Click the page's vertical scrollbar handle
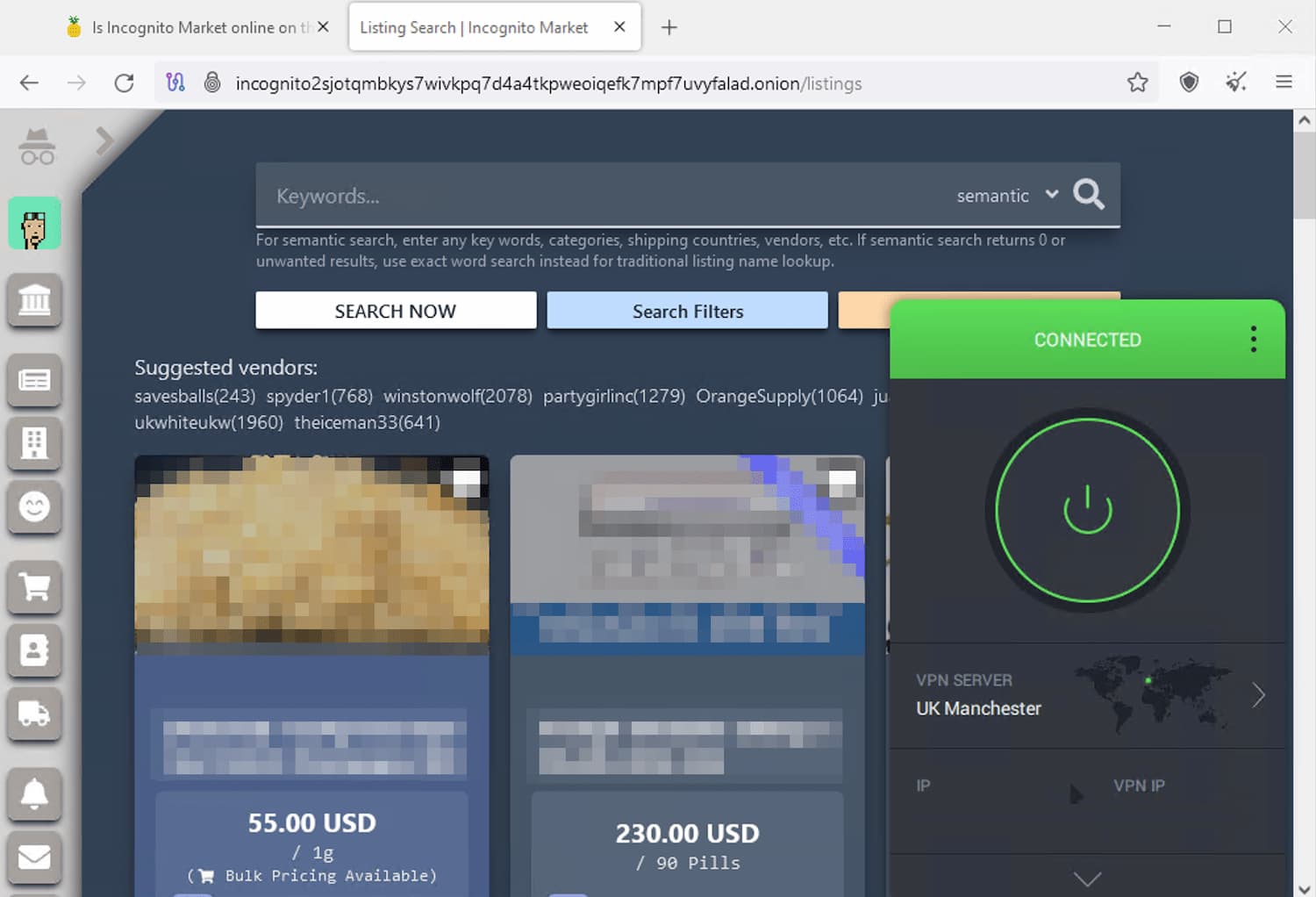Viewport: 1316px width, 897px height. pos(1305,176)
